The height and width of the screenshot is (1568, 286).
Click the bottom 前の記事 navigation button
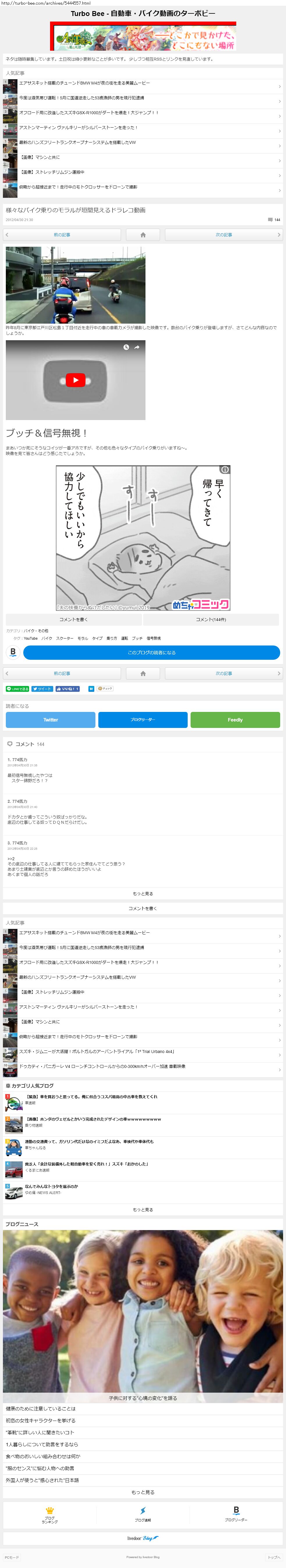point(62,673)
